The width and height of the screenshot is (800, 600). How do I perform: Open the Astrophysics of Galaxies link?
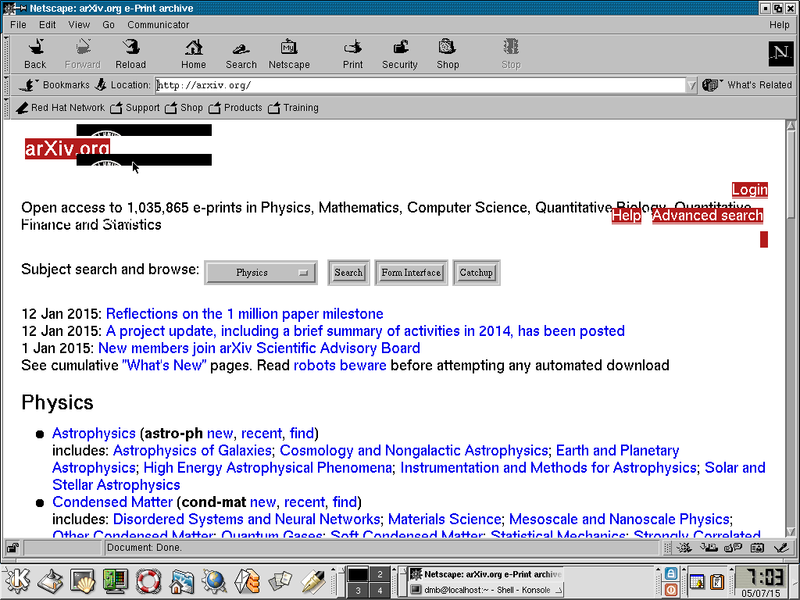point(192,451)
